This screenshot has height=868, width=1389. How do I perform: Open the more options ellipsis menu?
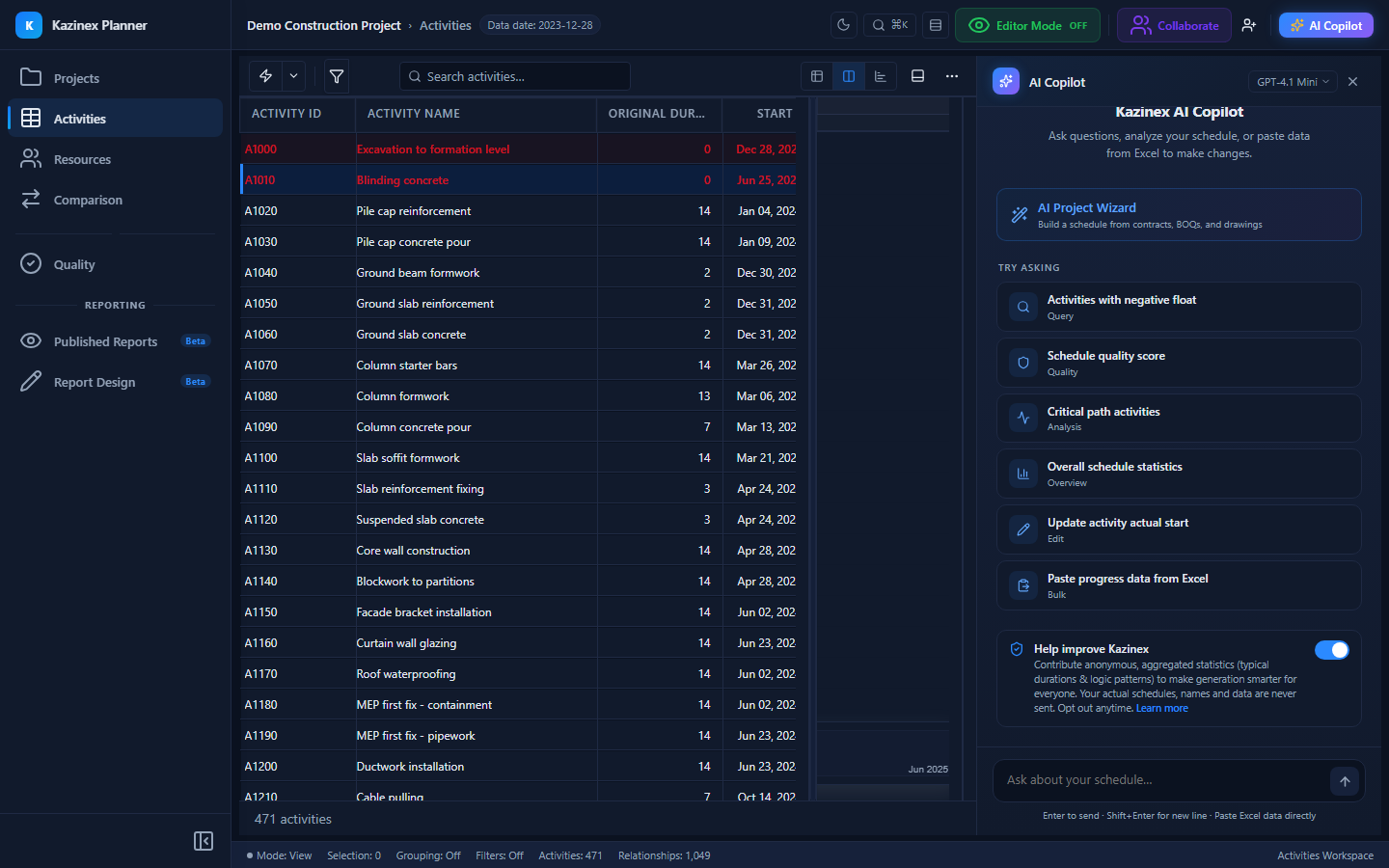tap(952, 76)
